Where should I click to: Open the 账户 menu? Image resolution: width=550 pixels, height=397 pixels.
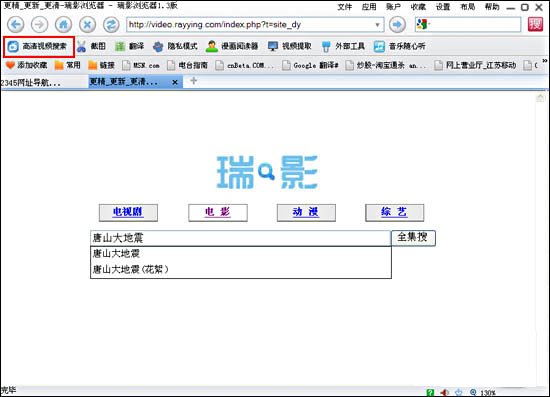pyautogui.click(x=393, y=7)
